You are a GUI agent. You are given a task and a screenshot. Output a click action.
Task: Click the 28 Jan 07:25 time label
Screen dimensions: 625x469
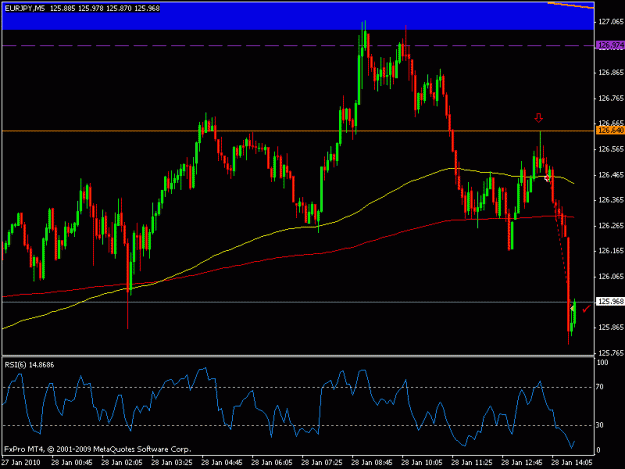pos(322,462)
